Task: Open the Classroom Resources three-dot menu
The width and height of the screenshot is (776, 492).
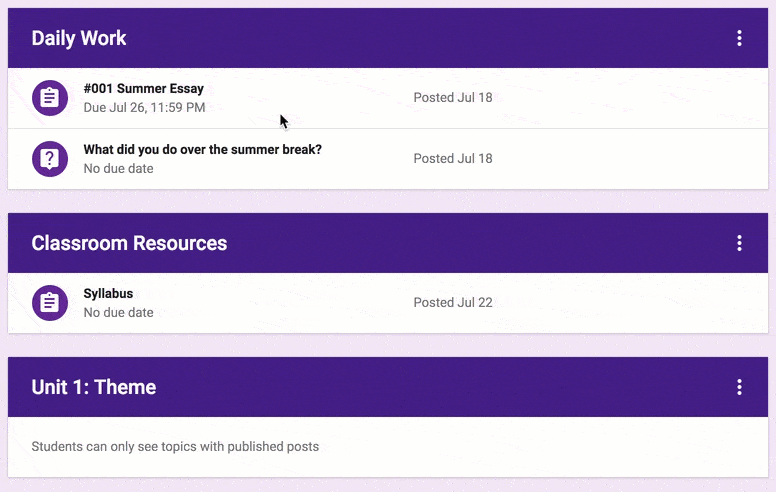Action: coord(739,243)
